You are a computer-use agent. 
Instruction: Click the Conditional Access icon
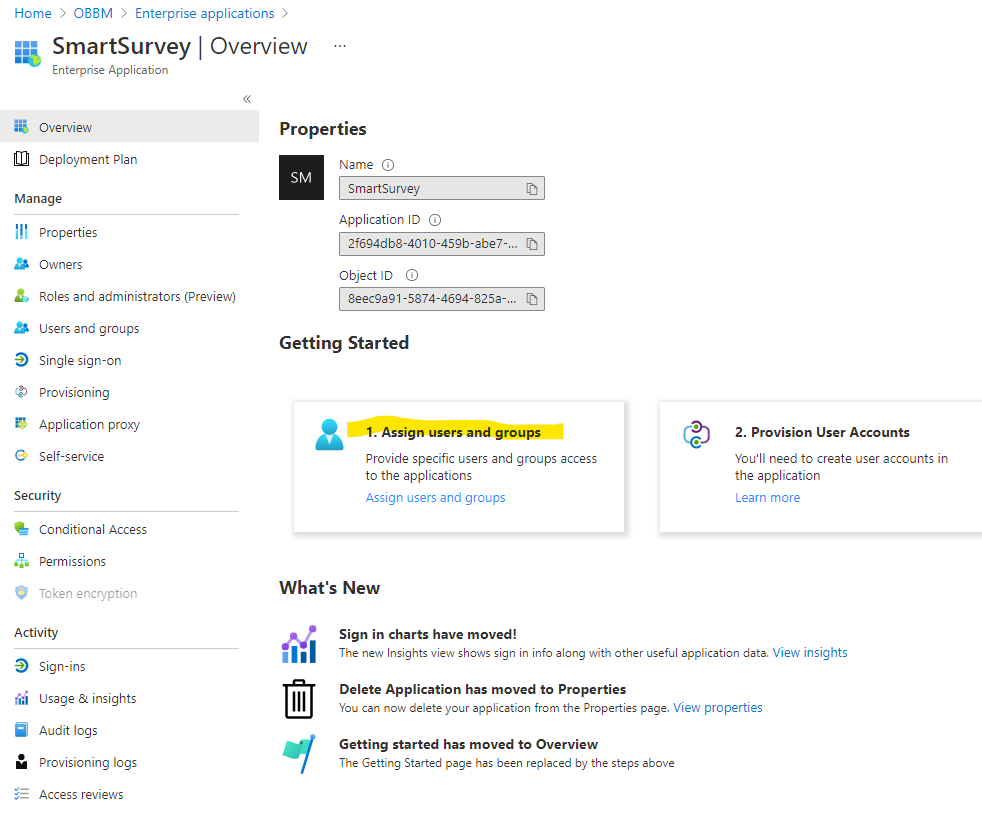point(21,529)
